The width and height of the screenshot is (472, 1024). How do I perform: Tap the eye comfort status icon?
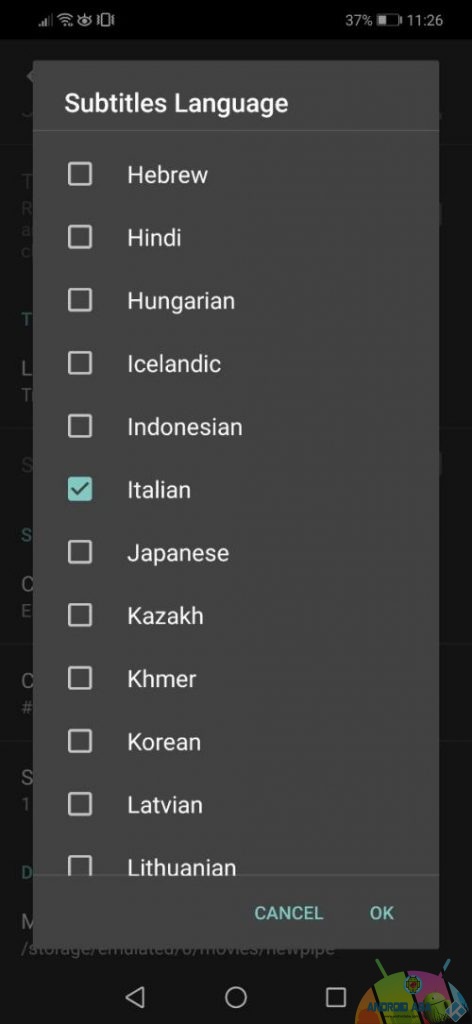click(x=85, y=20)
